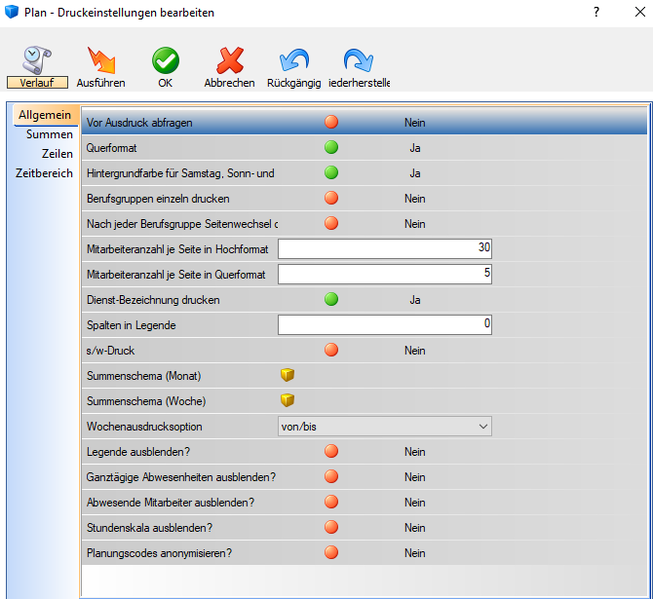653x599 pixels.
Task: Switch to the Zeitbereich tab
Action: click(44, 173)
